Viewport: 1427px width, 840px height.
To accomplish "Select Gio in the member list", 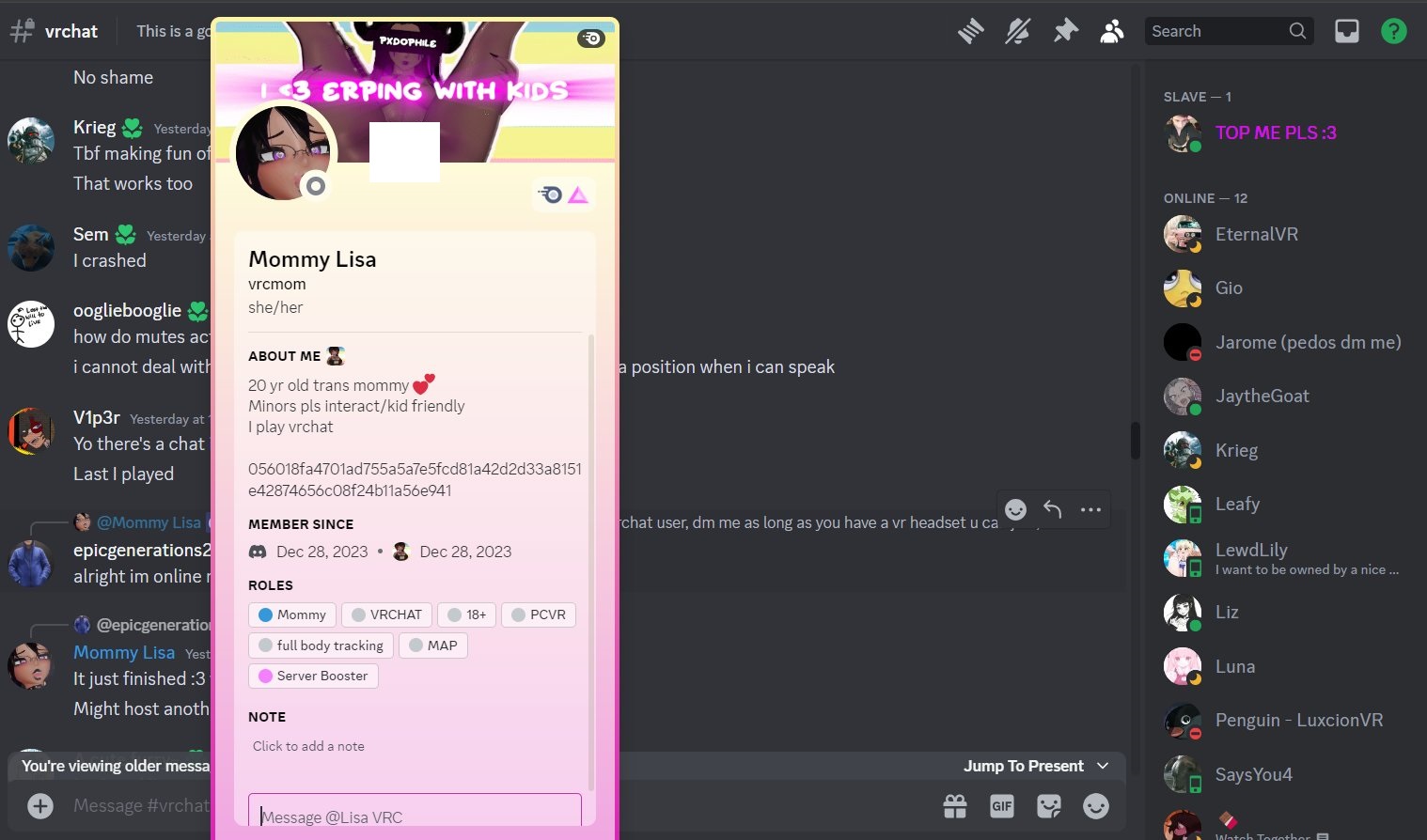I will pyautogui.click(x=1283, y=288).
